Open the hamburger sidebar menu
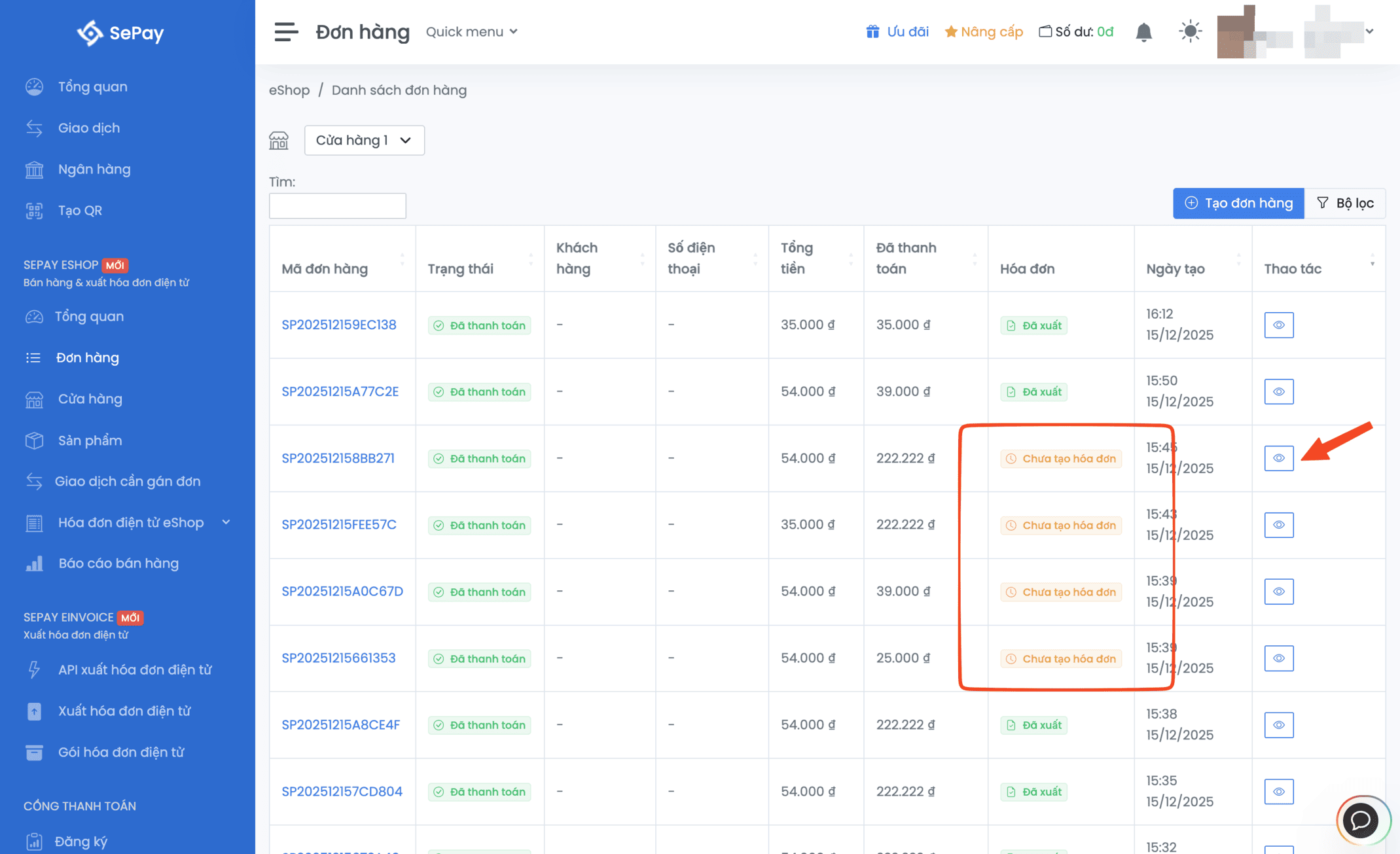 pos(286,31)
